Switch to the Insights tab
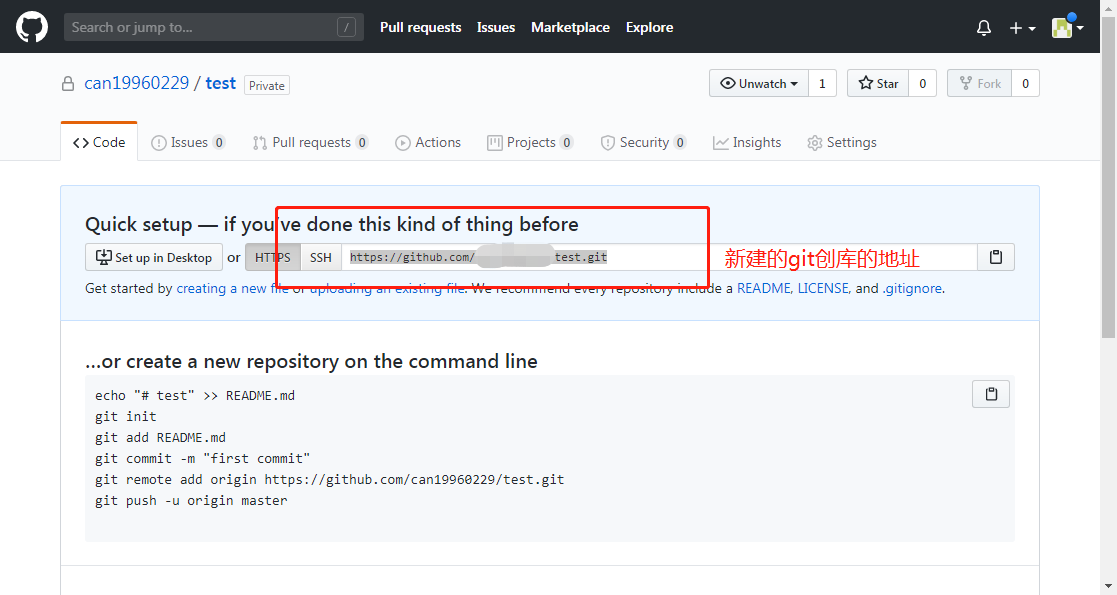The height and width of the screenshot is (595, 1117). click(747, 143)
